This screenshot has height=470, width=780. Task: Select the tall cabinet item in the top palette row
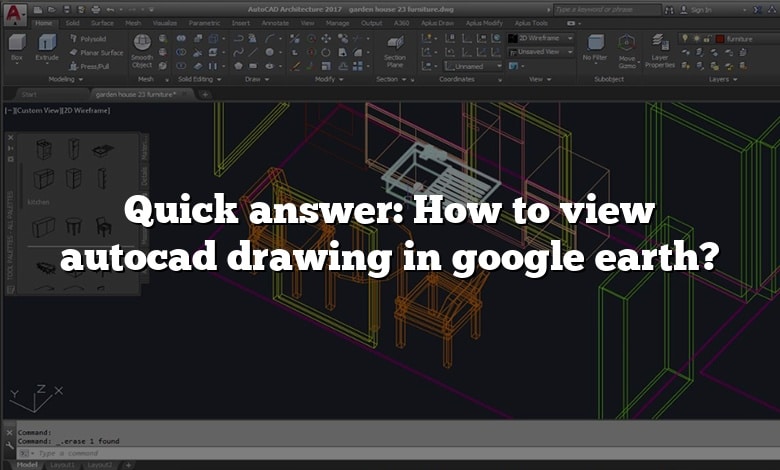pyautogui.click(x=74, y=148)
